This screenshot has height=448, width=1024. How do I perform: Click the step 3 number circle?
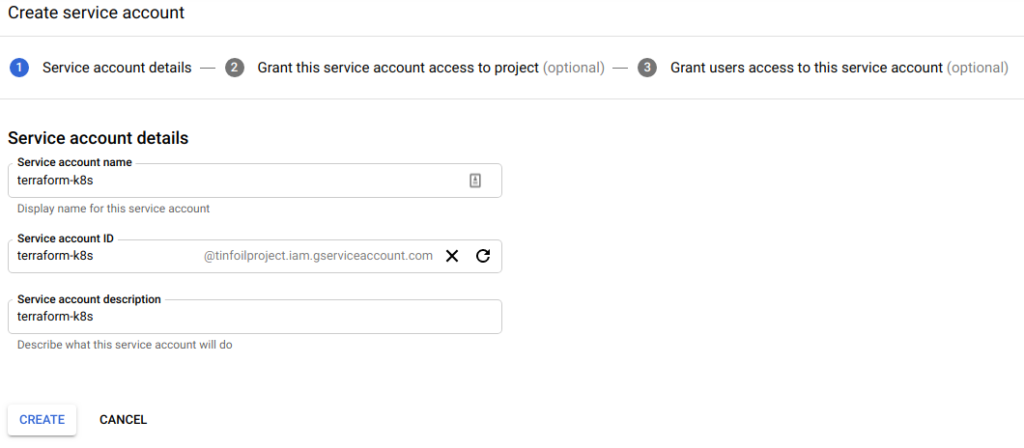(647, 68)
